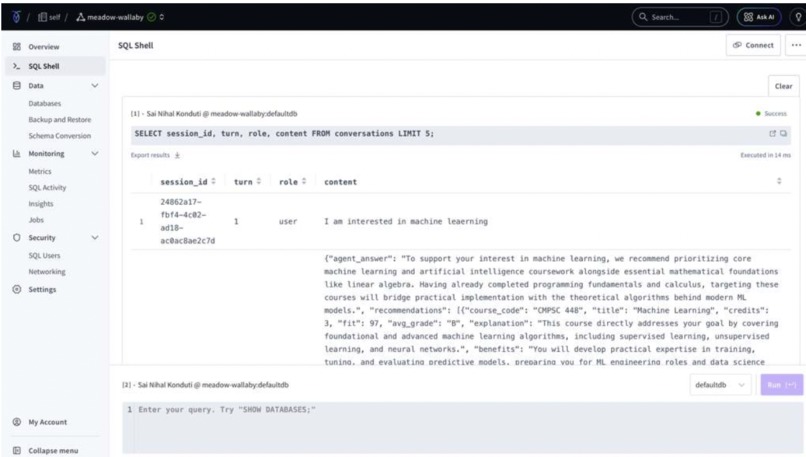Open the defaultdb database dropdown

720,385
